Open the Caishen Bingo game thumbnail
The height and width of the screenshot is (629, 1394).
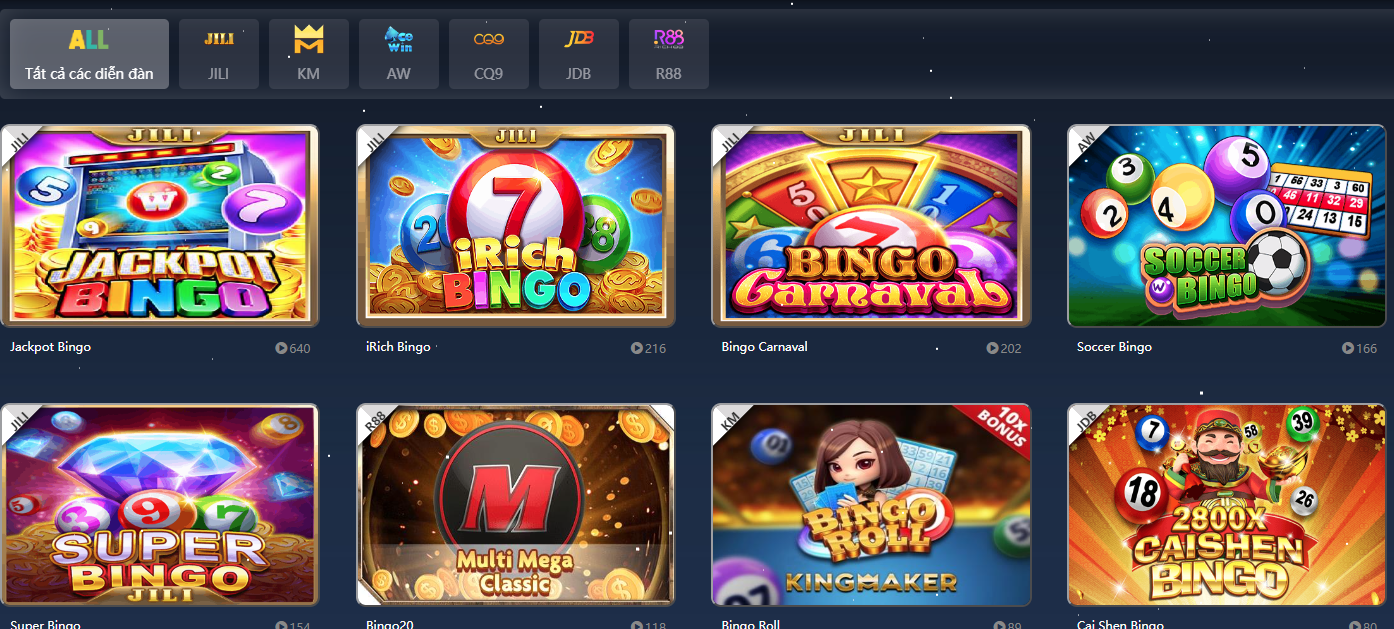coord(1227,505)
